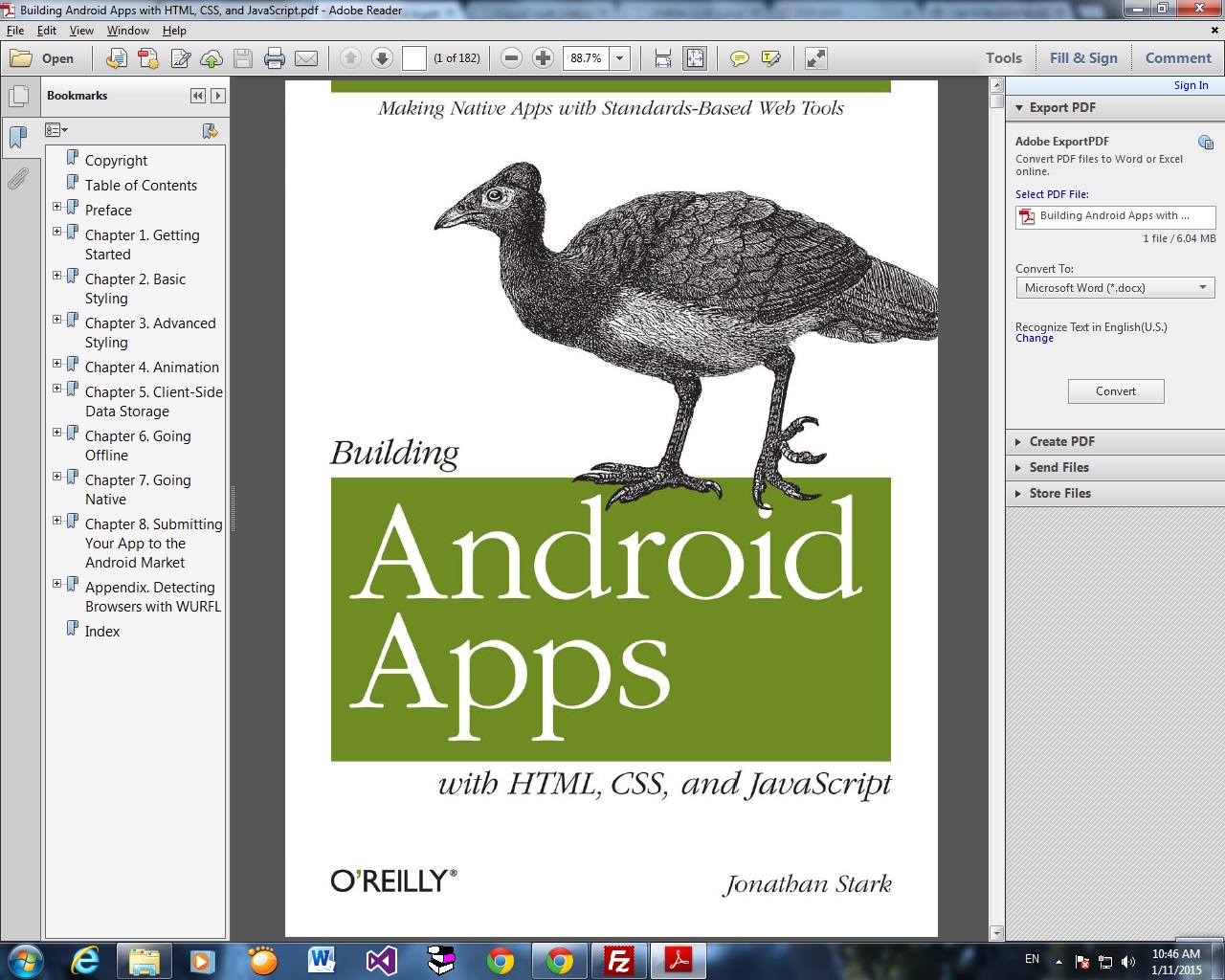Viewport: 1225px width, 980px height.
Task: Collapse the Export PDF section
Action: point(1019,108)
